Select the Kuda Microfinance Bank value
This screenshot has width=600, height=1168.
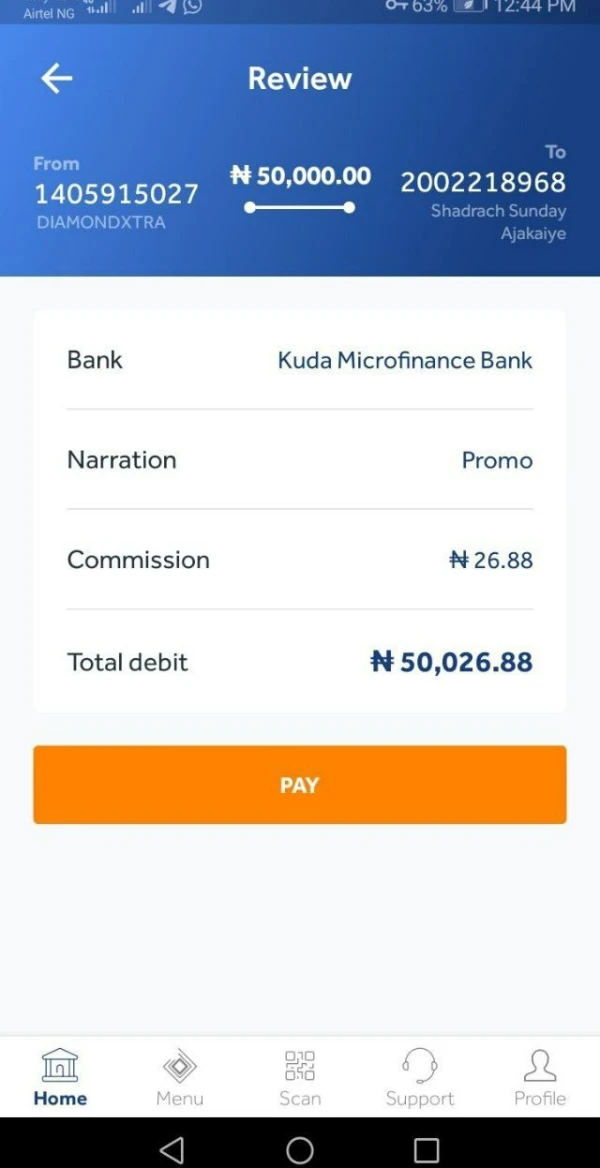pos(405,360)
